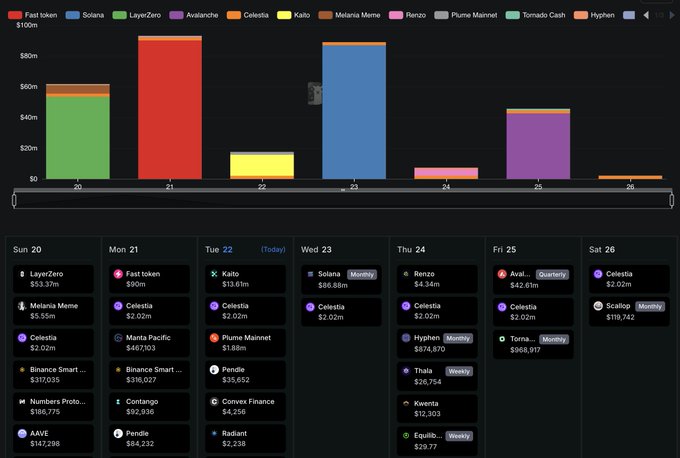The width and height of the screenshot is (680, 458).
Task: Click Monthly badge on Solana card
Action: pos(362,275)
